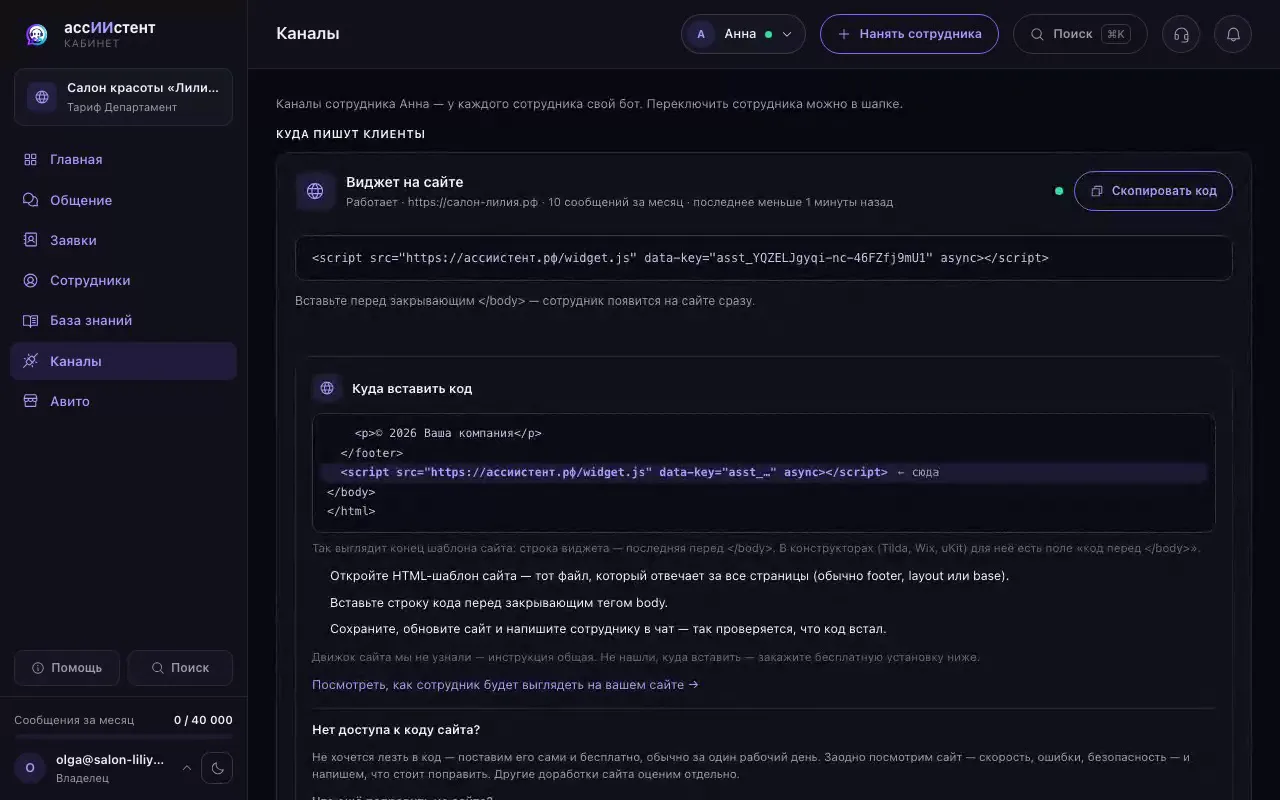Open the Анна employee switcher dropdown
The height and width of the screenshot is (800, 1280).
pyautogui.click(x=743, y=34)
